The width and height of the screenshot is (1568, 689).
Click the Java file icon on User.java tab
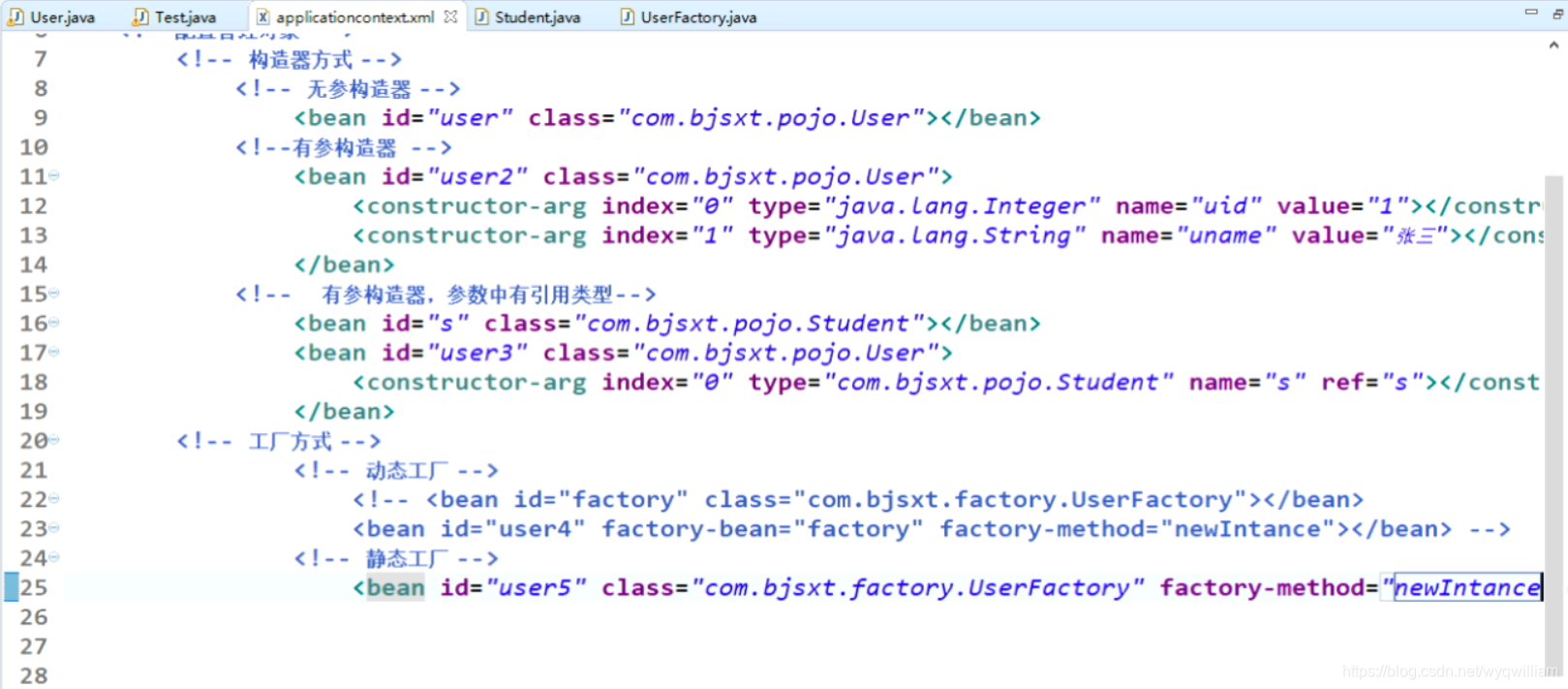click(15, 16)
